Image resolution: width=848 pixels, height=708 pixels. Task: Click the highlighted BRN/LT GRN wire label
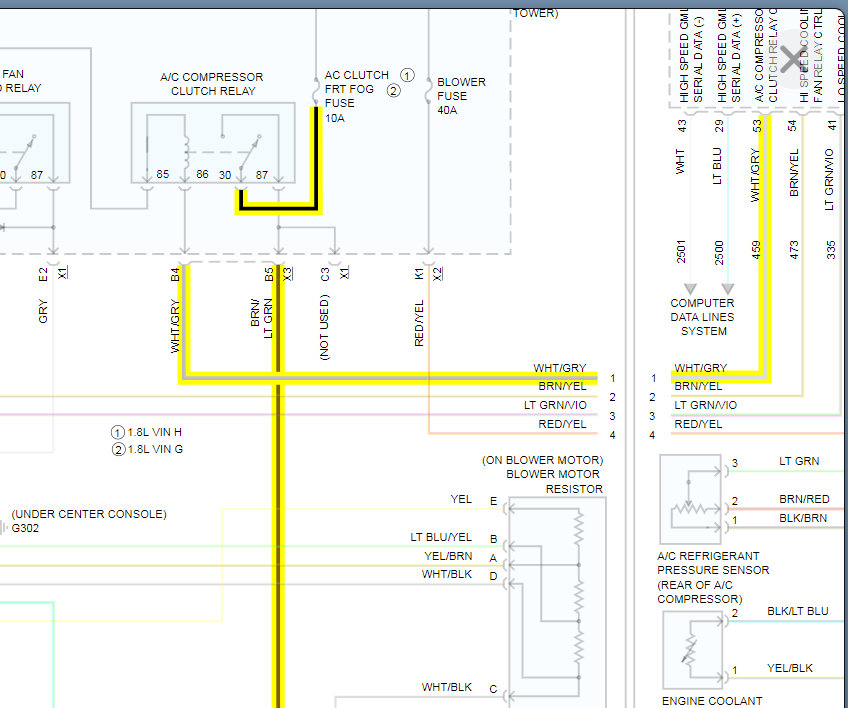(262, 319)
